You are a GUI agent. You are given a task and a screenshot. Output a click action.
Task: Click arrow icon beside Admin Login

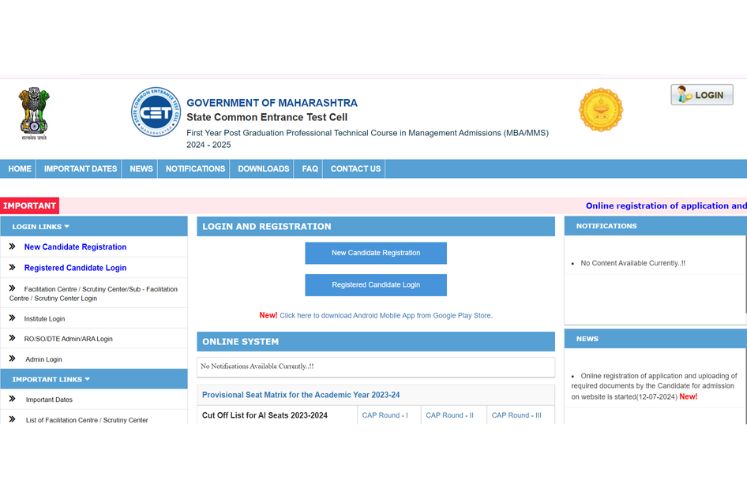coord(12,359)
